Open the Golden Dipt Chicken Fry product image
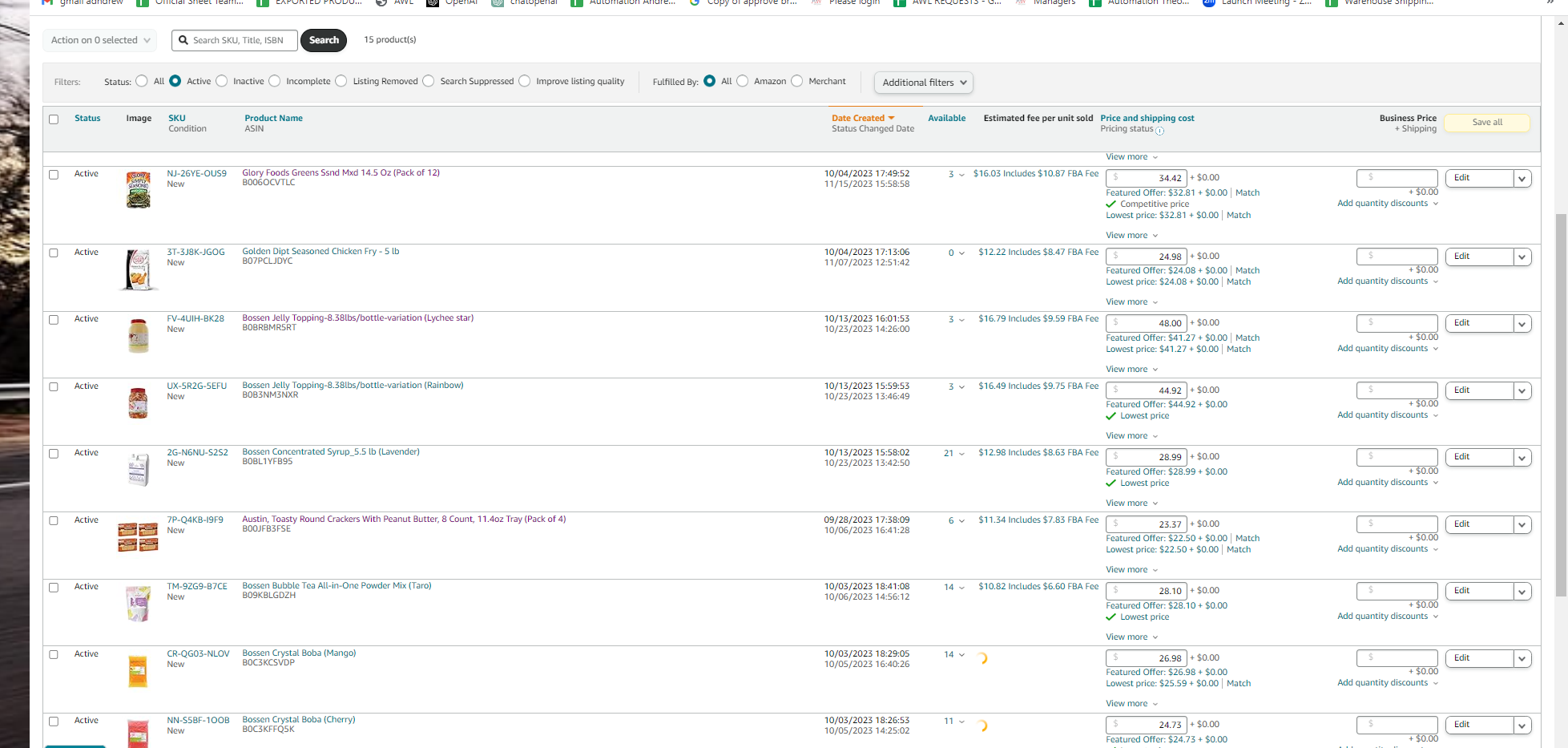1568x748 pixels. click(x=139, y=269)
